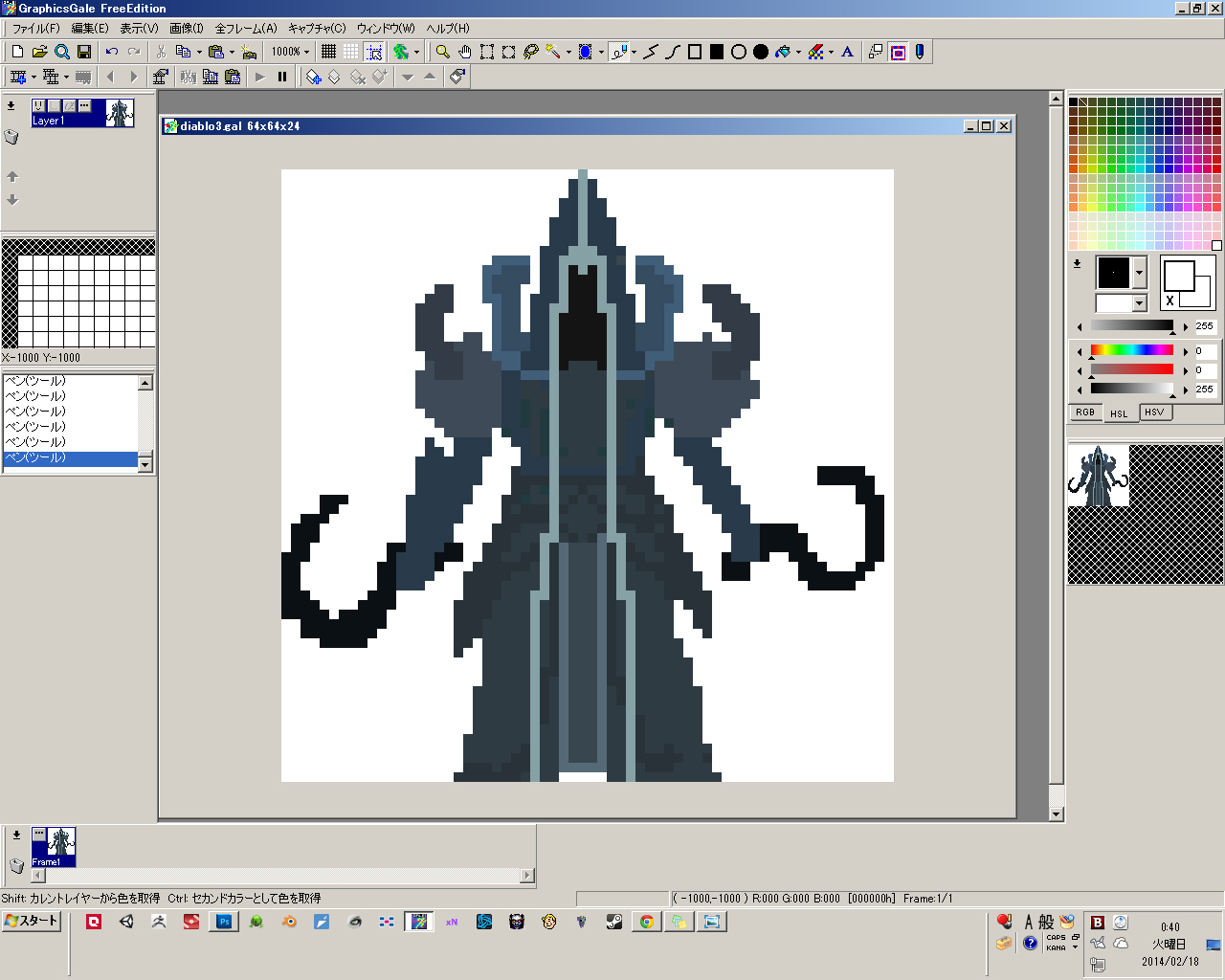This screenshot has width=1225, height=980.
Task: Select the outlined rectangle tool
Action: point(695,52)
